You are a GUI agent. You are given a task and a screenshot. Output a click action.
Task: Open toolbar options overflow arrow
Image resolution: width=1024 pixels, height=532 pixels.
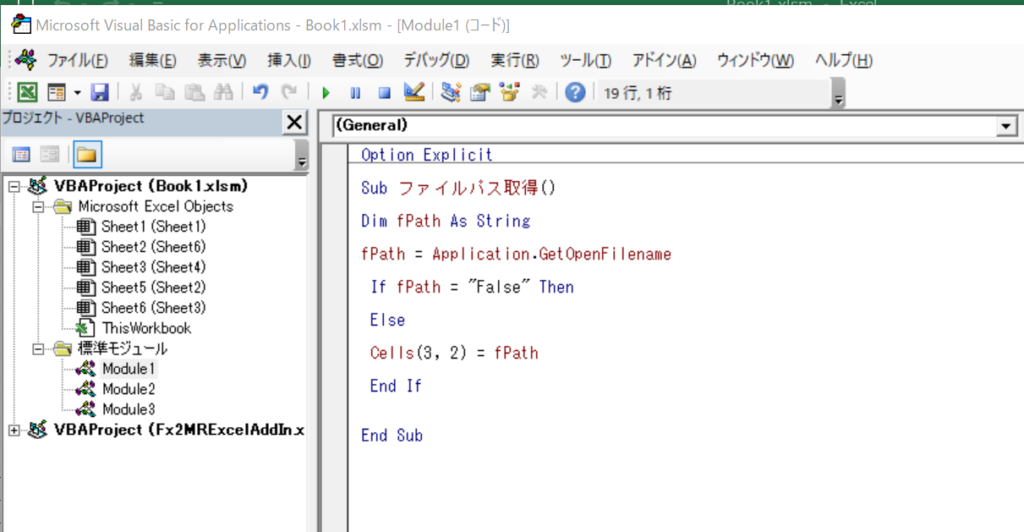tap(839, 93)
